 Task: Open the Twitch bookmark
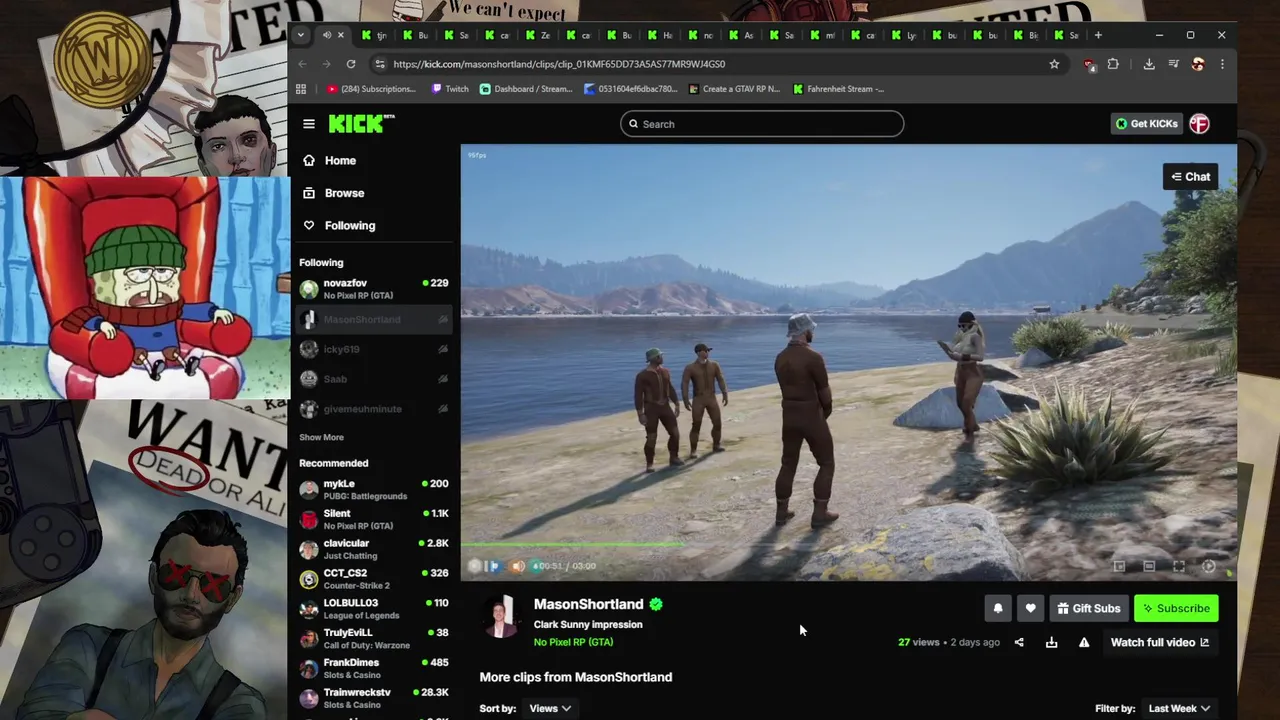(450, 89)
